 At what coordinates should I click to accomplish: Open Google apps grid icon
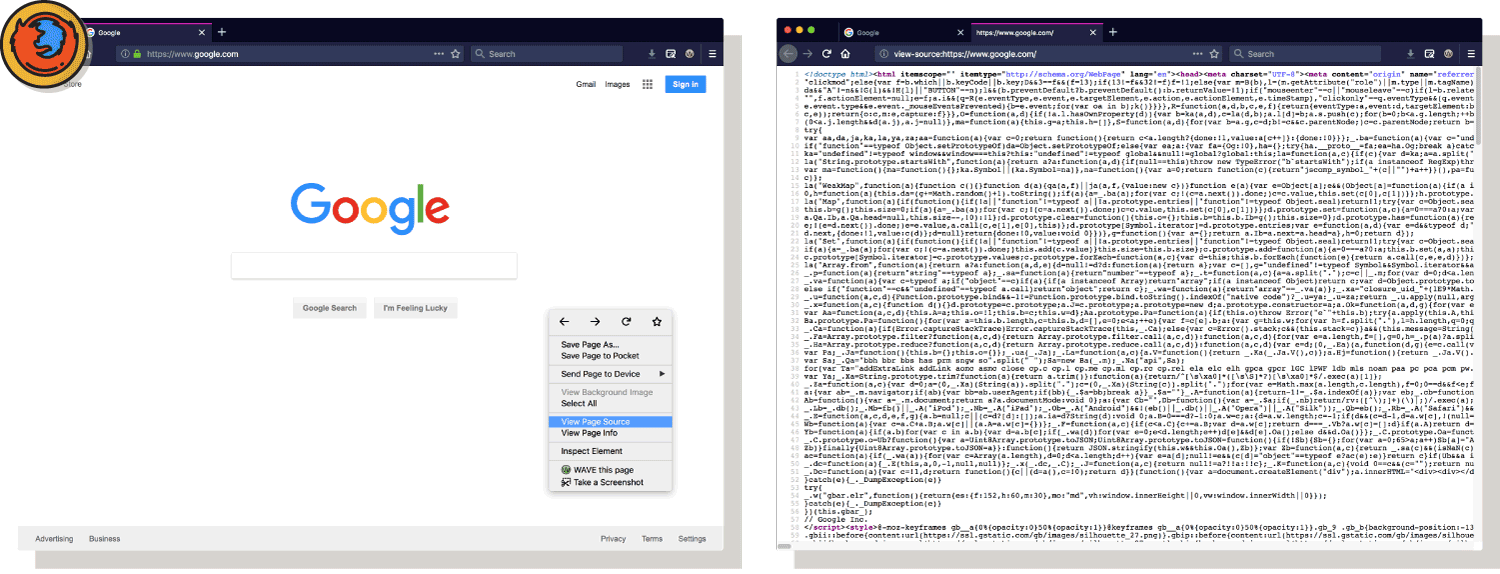tap(648, 84)
